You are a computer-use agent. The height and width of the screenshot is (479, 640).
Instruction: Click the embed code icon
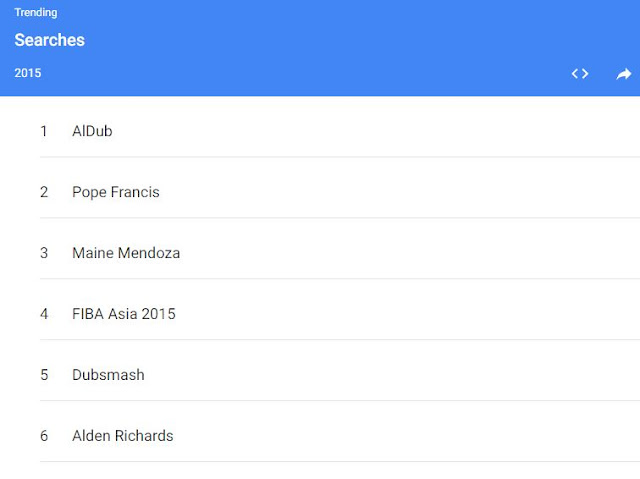click(580, 73)
